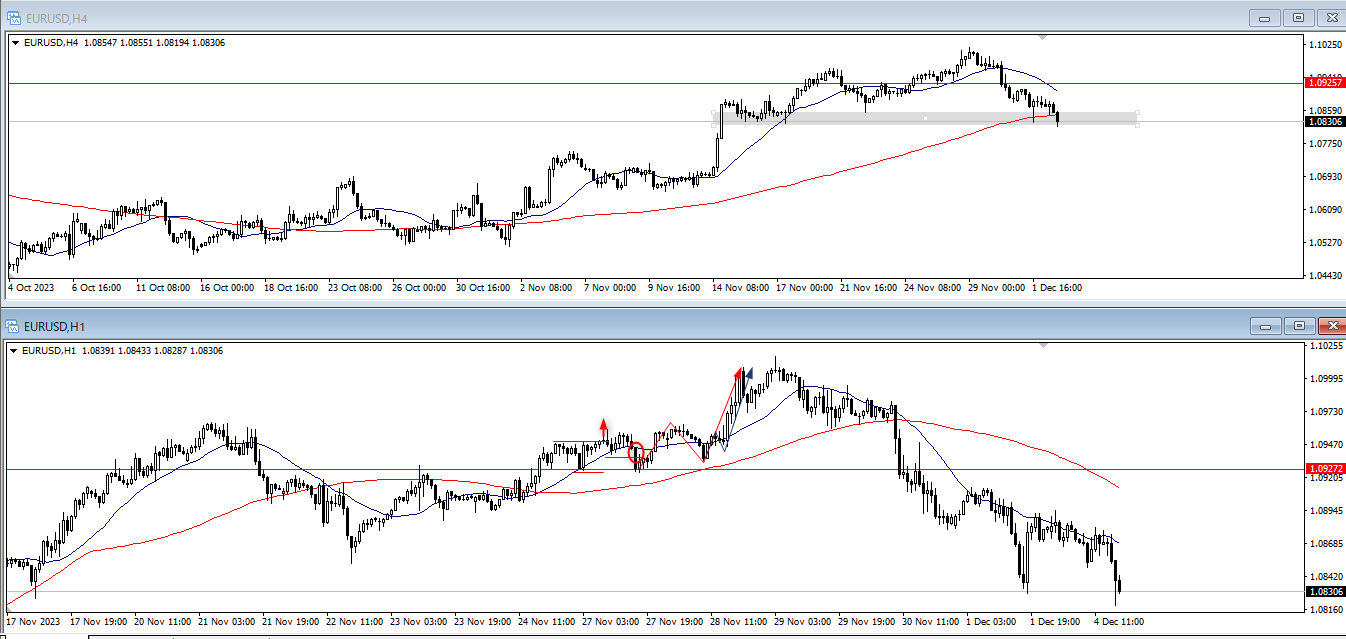Expand the arrow beside the EURUSD,H4 chart label

coord(15,43)
